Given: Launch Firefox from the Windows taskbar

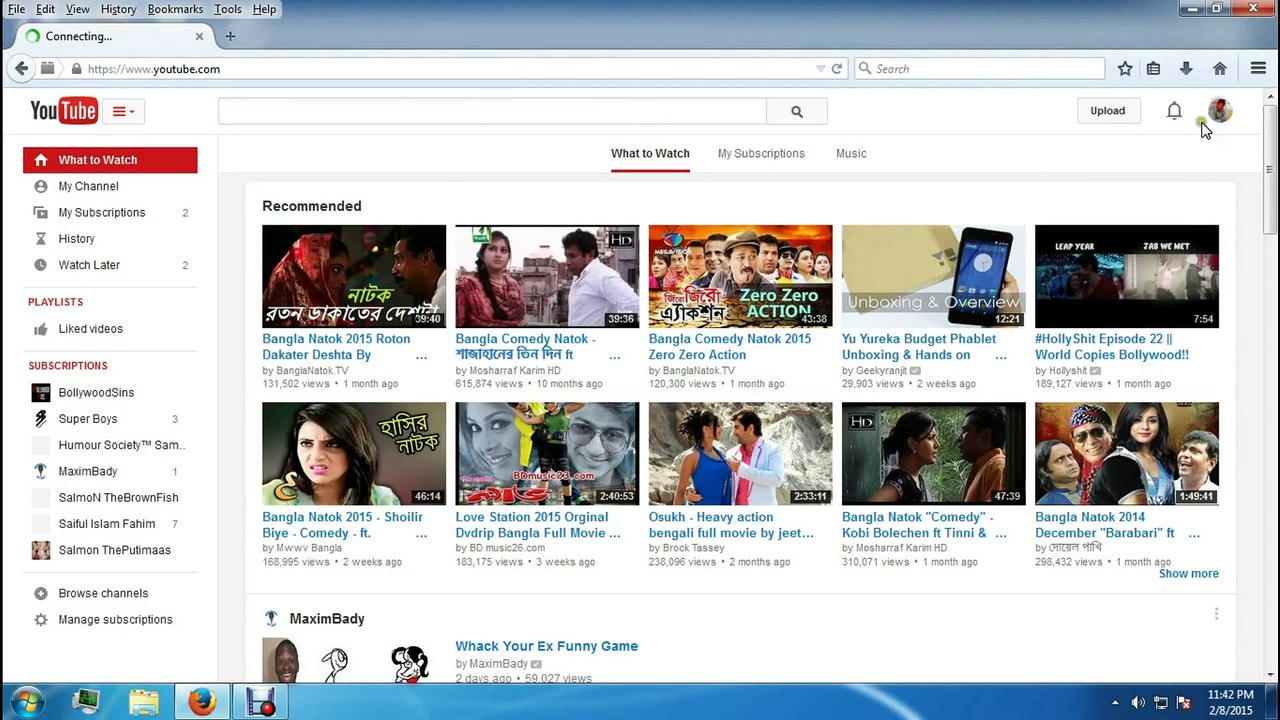Looking at the screenshot, I should (202, 702).
